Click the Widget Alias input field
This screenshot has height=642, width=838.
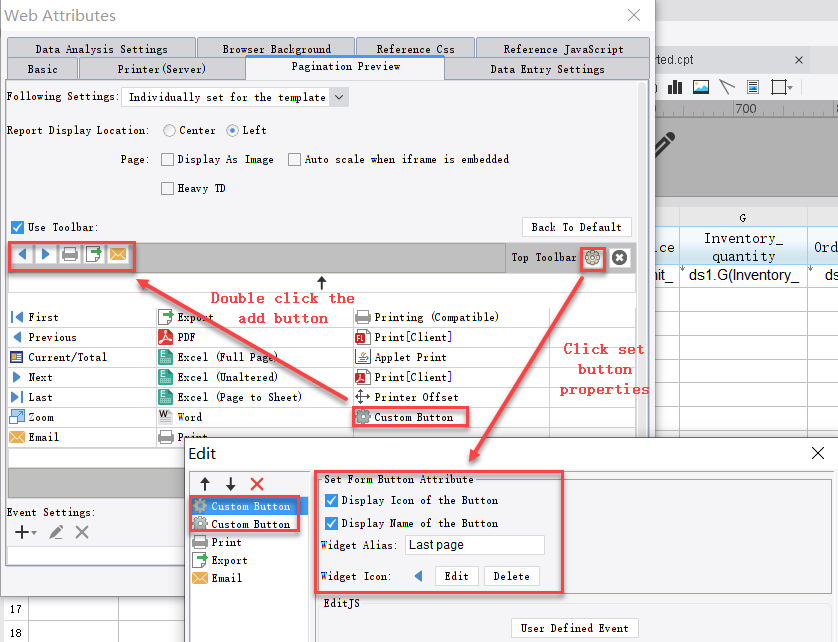click(474, 545)
